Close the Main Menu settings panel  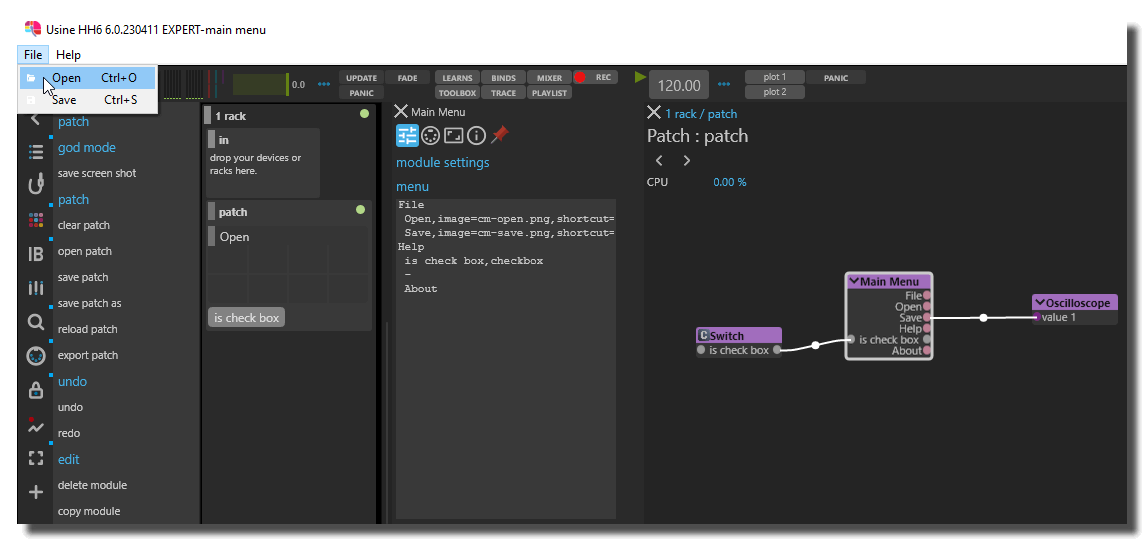(401, 111)
